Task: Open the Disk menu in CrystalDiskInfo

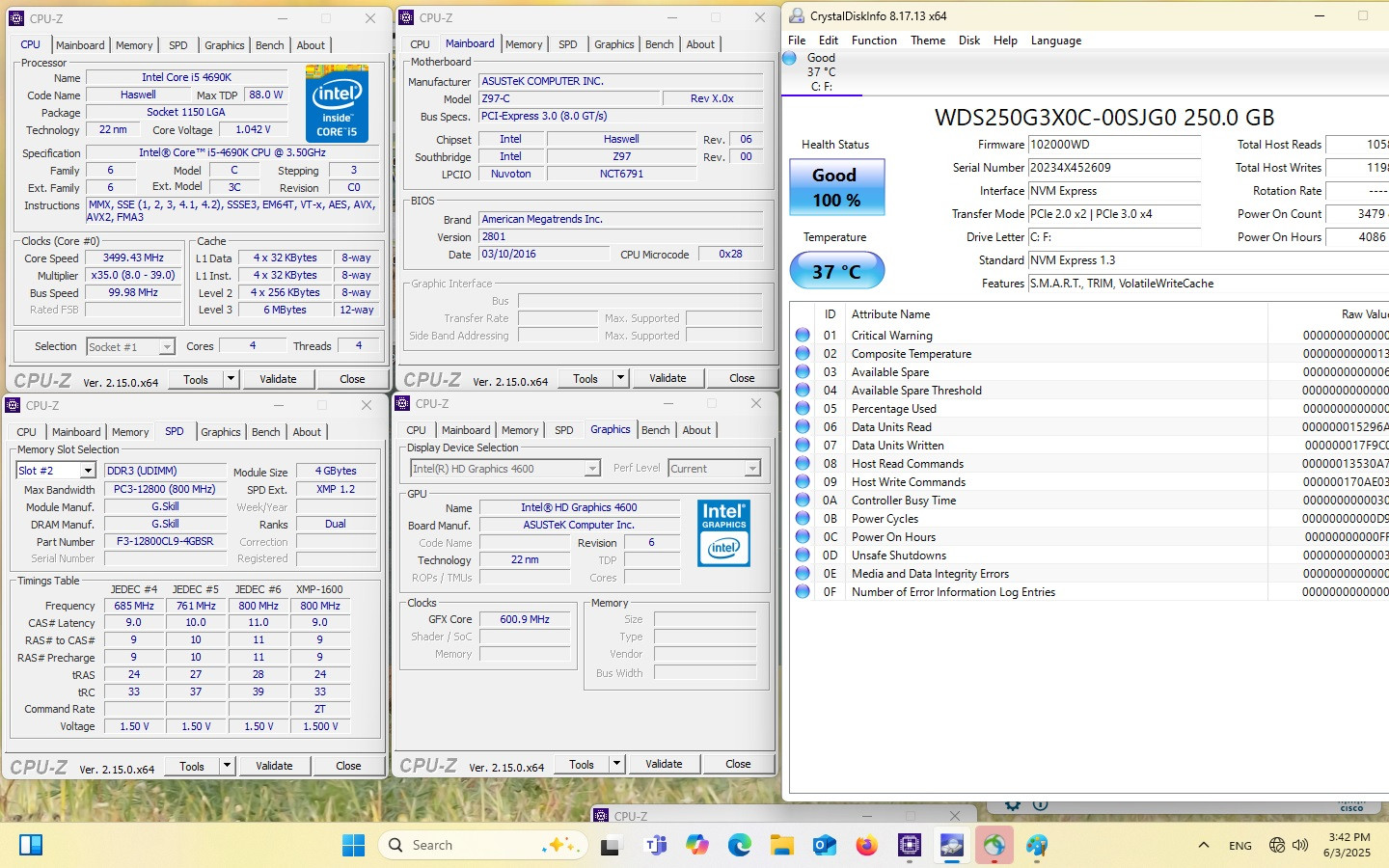Action: point(969,41)
